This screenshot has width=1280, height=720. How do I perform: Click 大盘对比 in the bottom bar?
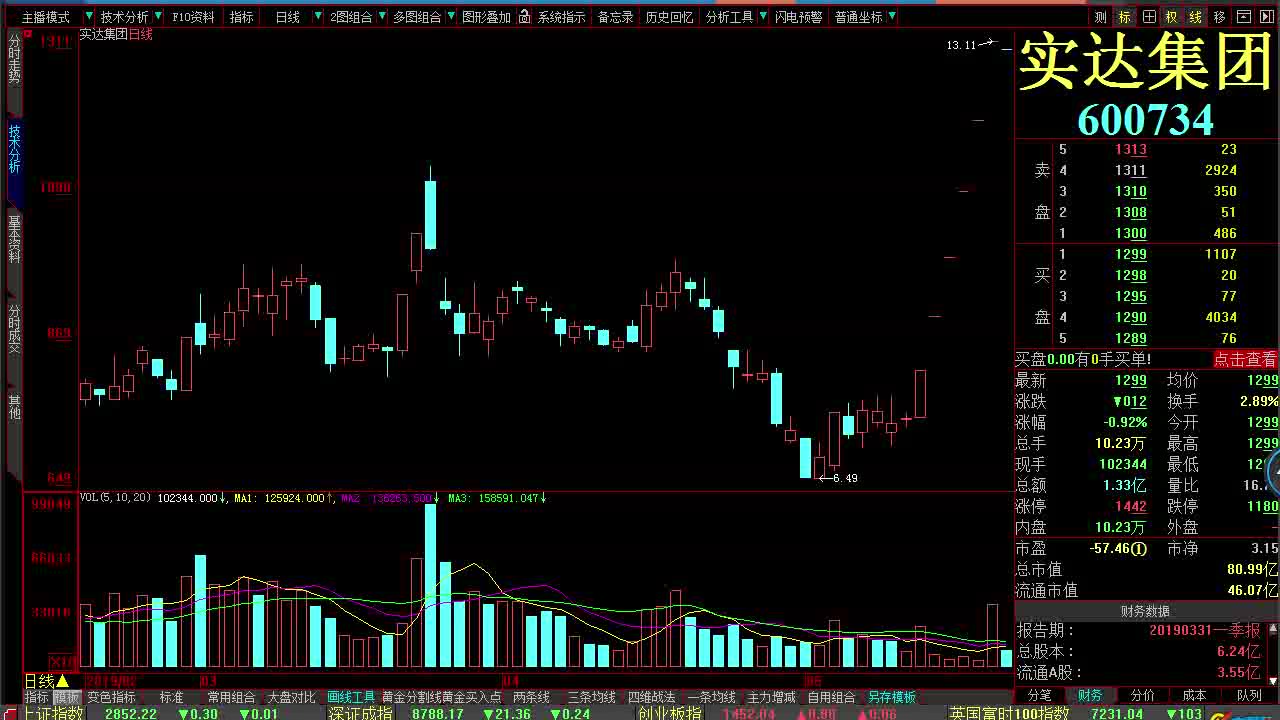click(x=291, y=697)
